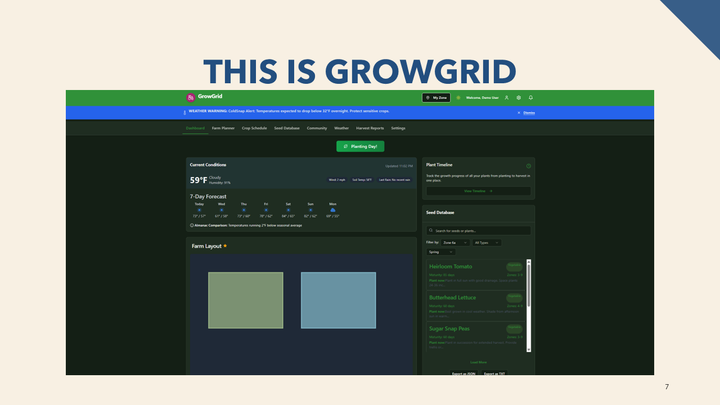Image resolution: width=720 pixels, height=405 pixels.
Task: Click the THIS IS GROWGRID slide title
Action: point(360,72)
